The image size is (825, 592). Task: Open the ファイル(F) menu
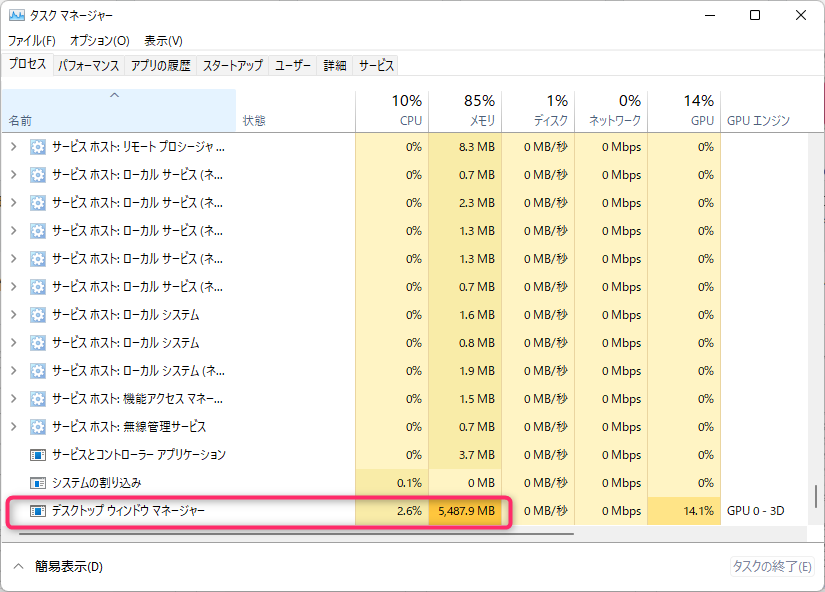(x=32, y=41)
